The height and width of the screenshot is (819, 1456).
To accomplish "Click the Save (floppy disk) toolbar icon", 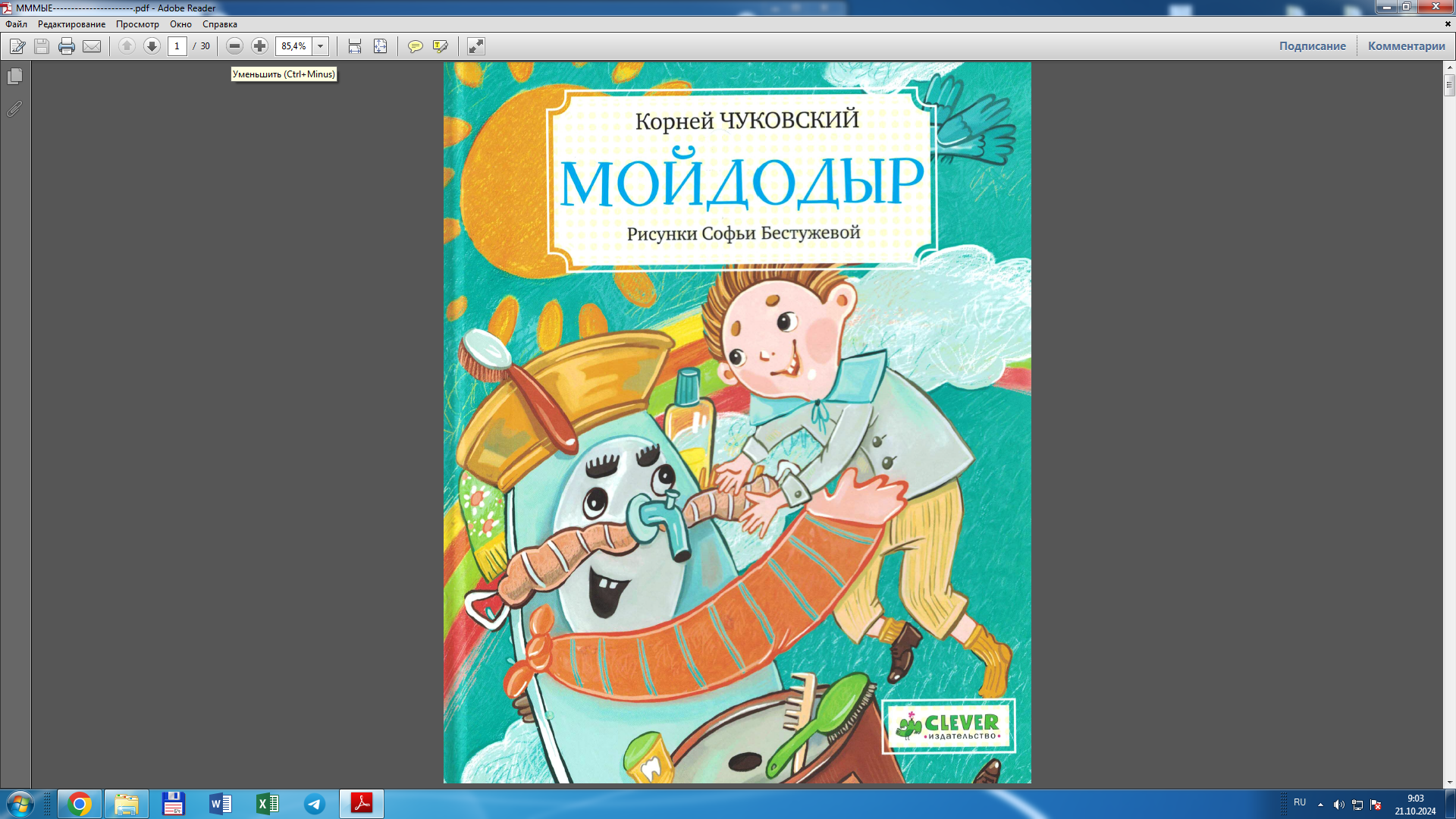I will [x=42, y=46].
